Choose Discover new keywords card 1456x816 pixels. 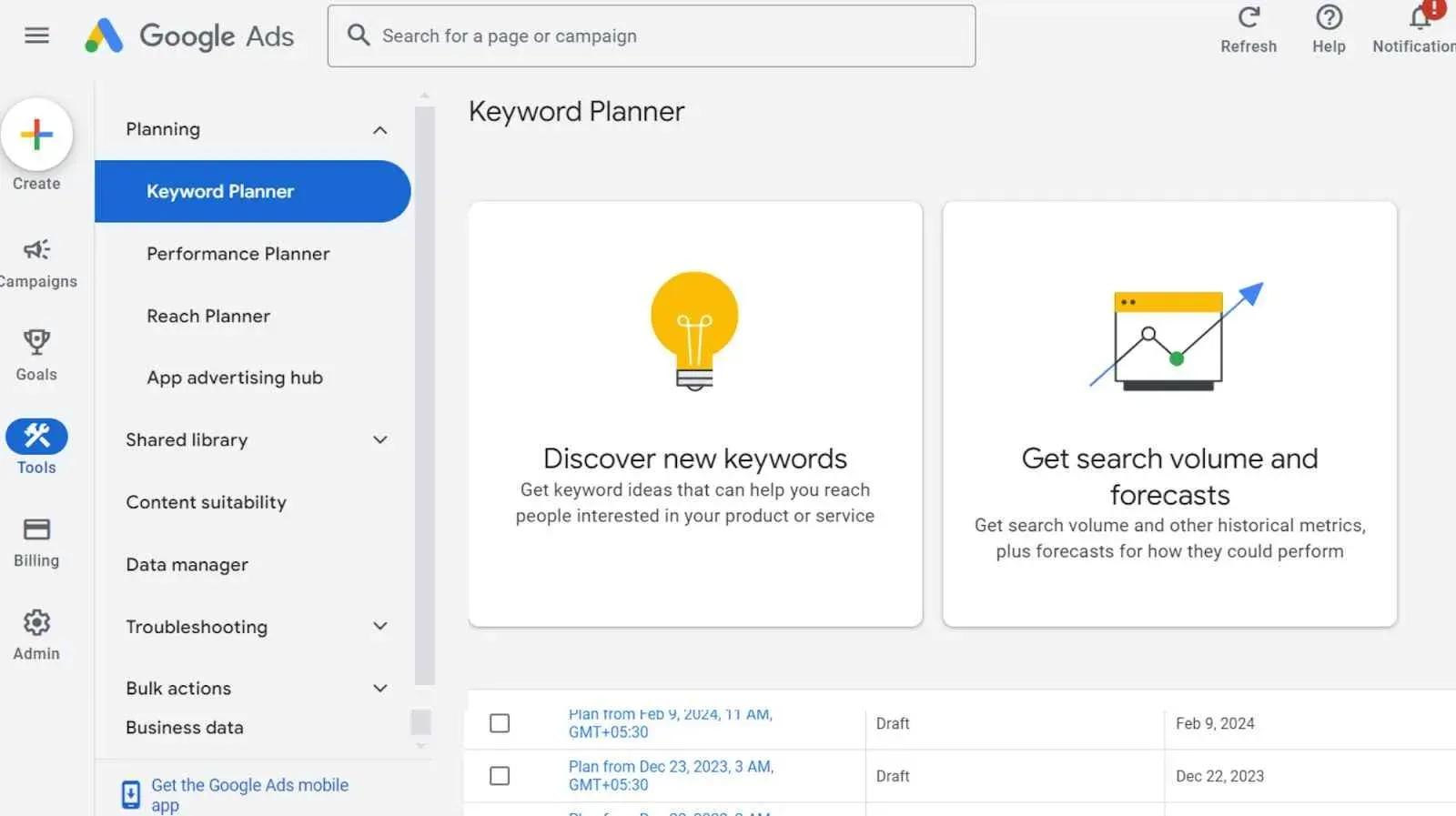tap(695, 414)
